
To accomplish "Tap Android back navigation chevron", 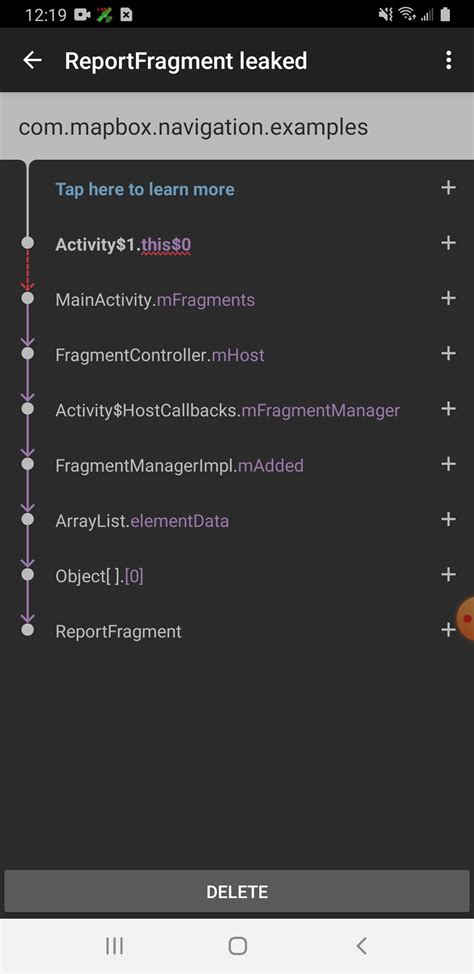I will tap(361, 946).
